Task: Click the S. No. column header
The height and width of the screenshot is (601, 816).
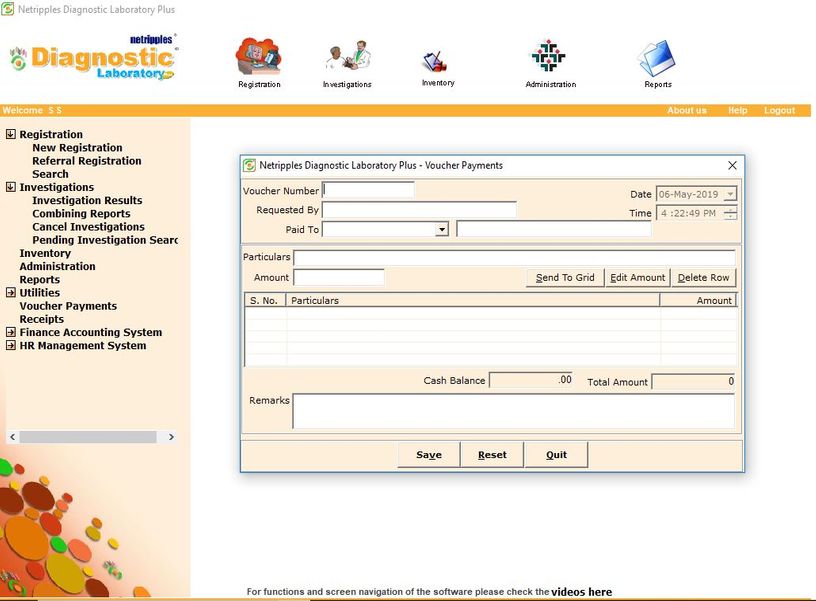Action: 265,300
